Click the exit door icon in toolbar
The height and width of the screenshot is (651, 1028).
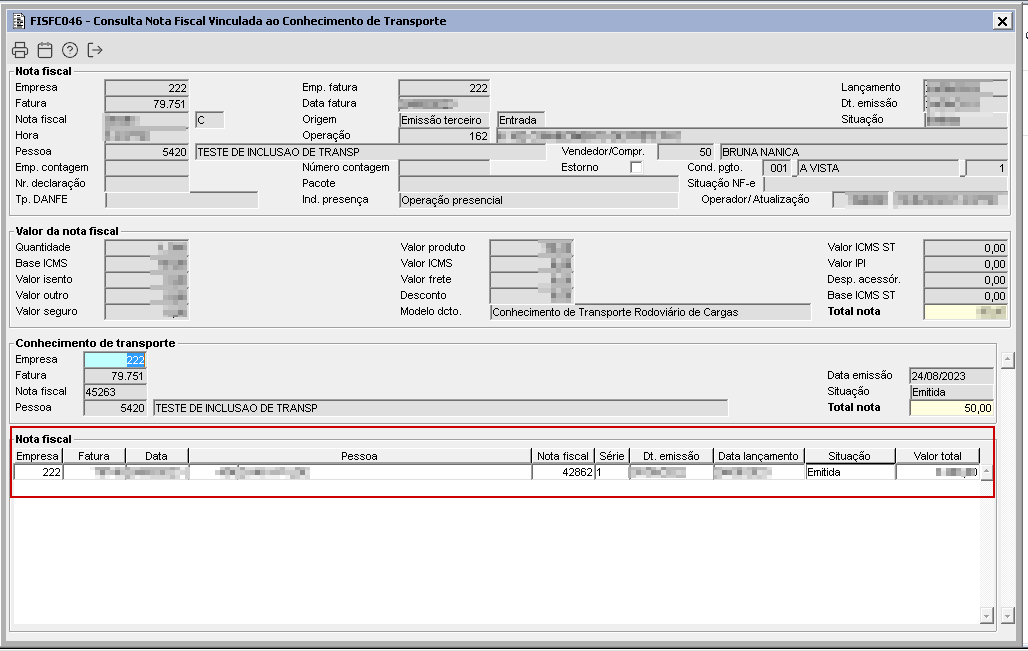tap(95, 50)
